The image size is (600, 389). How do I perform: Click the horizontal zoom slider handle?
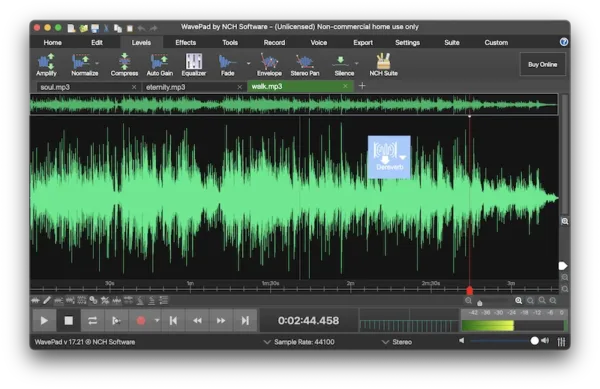(x=479, y=303)
